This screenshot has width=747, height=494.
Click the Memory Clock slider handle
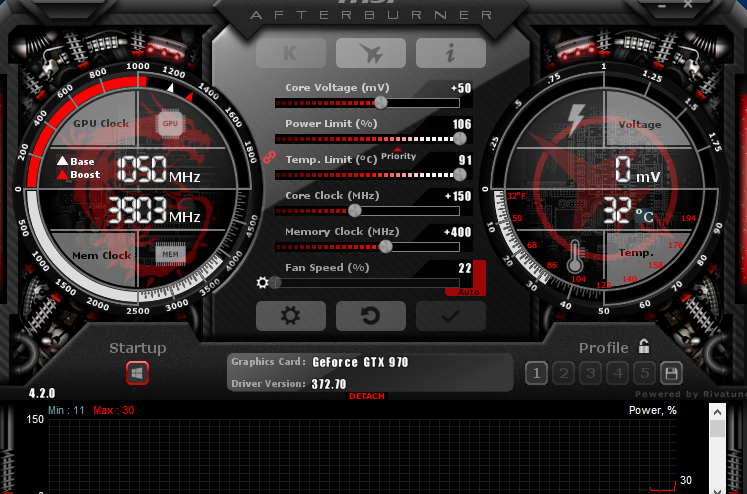click(x=385, y=247)
